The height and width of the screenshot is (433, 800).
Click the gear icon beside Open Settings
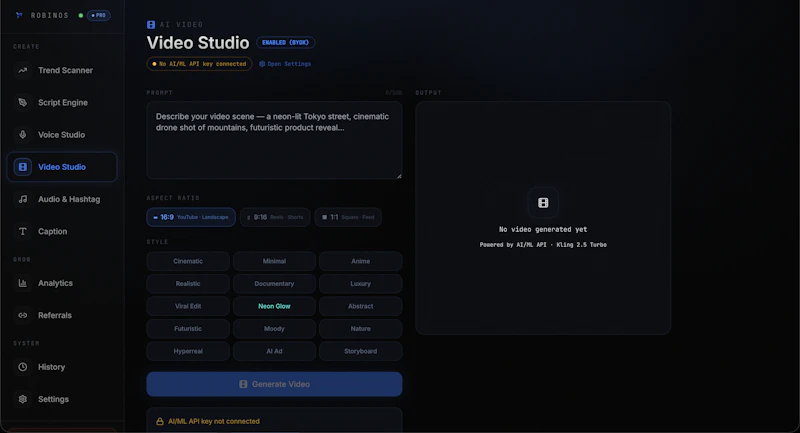point(262,64)
